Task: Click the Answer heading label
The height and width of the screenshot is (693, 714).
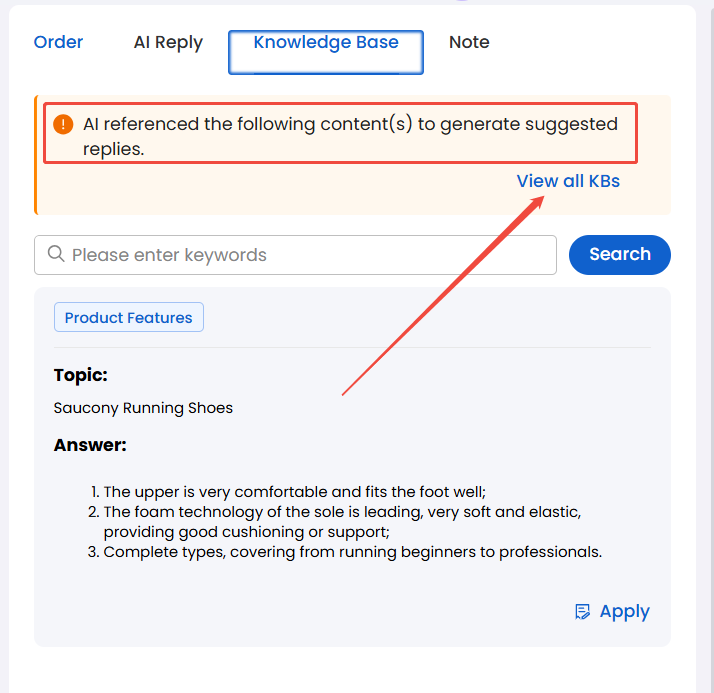Action: [90, 445]
